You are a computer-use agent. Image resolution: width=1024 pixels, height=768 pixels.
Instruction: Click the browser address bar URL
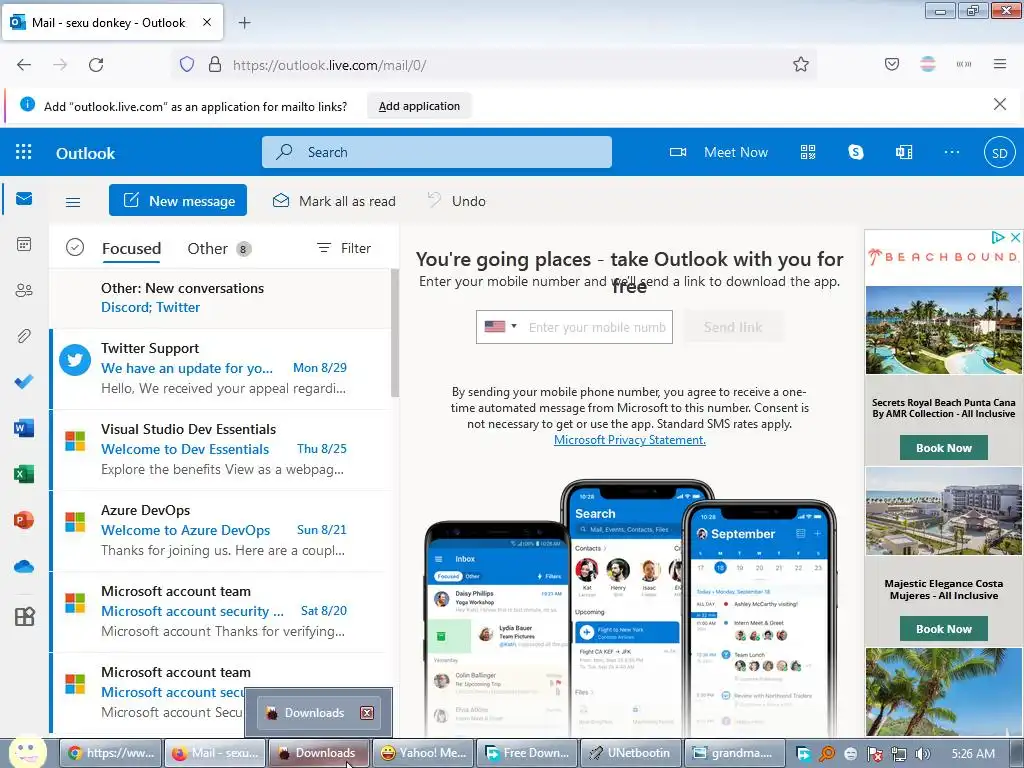[330, 65]
